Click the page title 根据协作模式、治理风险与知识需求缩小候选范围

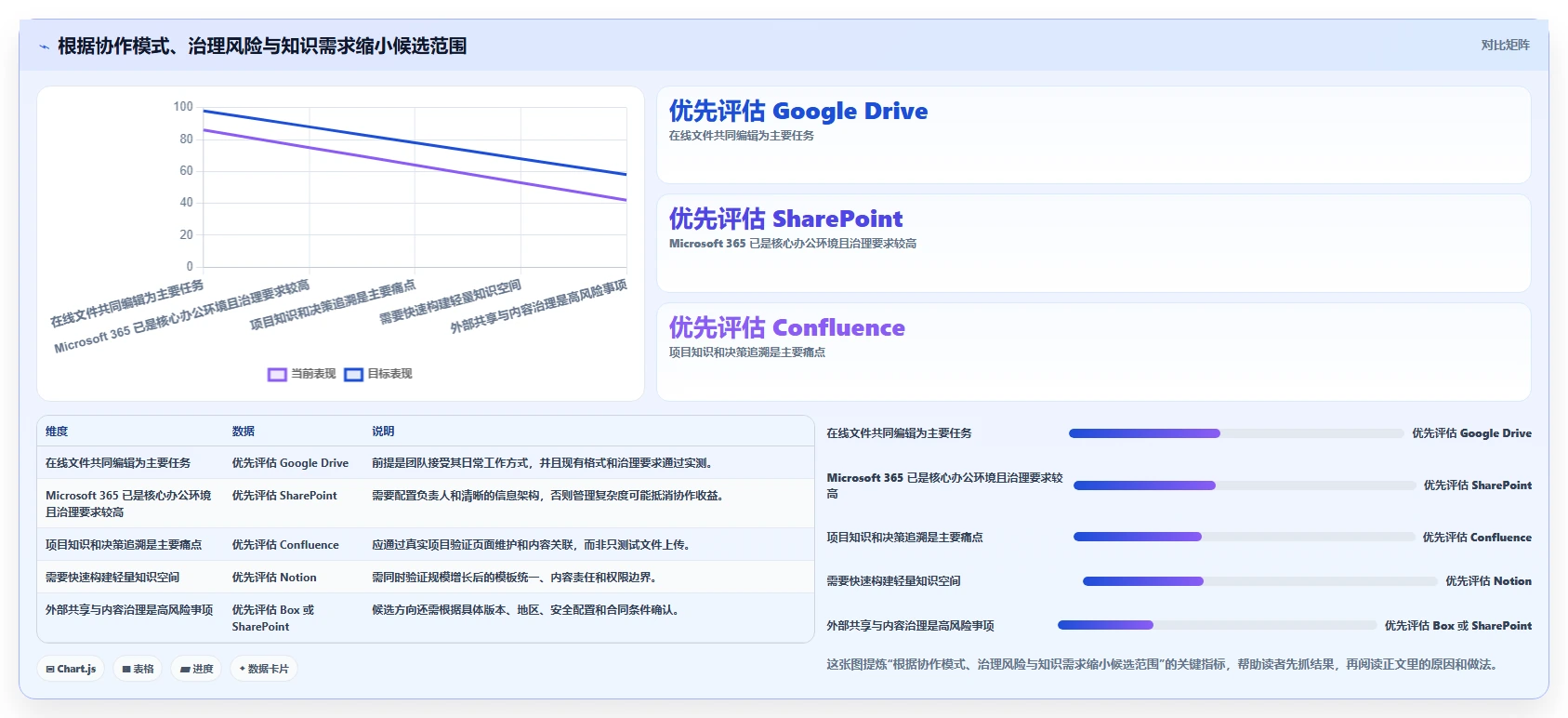[262, 47]
